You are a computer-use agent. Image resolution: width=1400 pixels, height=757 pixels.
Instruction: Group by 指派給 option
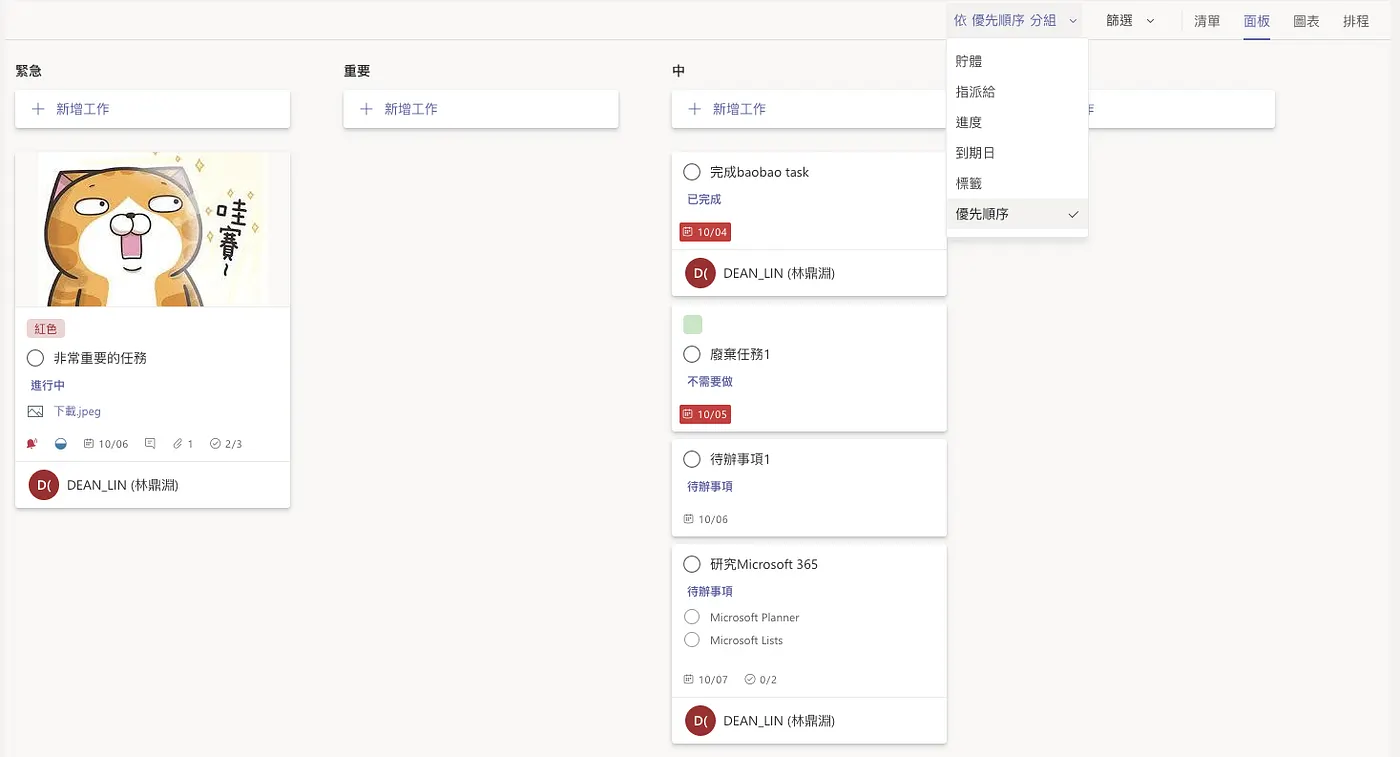tap(1017, 92)
